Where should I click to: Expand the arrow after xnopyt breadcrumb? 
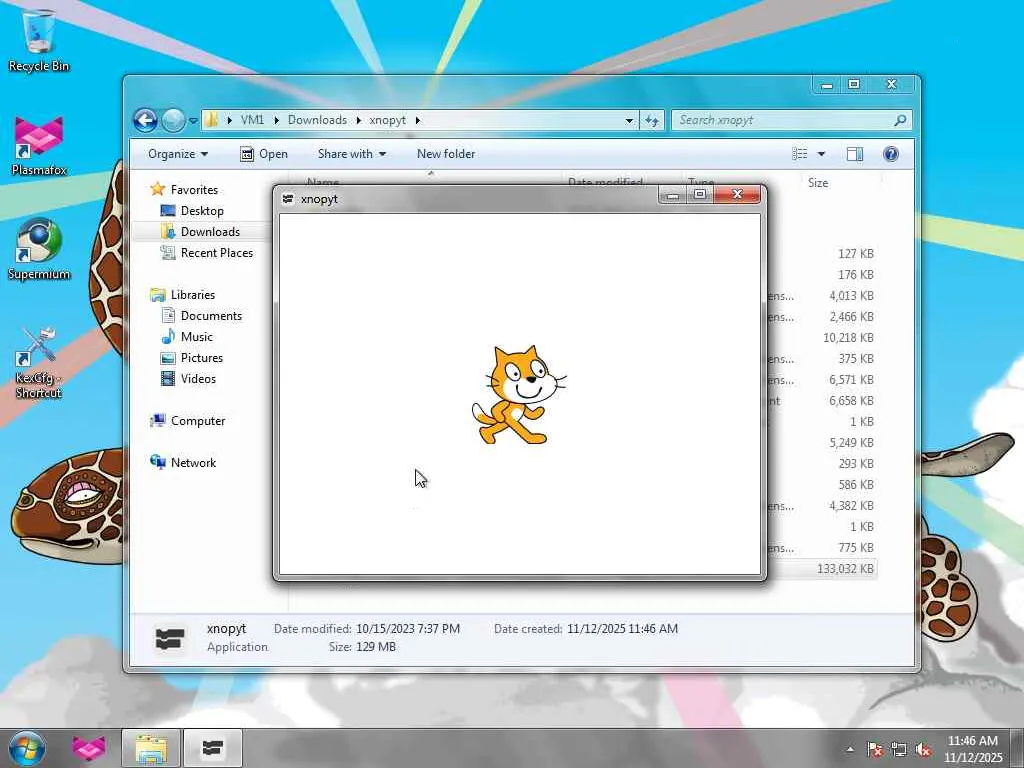pyautogui.click(x=418, y=120)
